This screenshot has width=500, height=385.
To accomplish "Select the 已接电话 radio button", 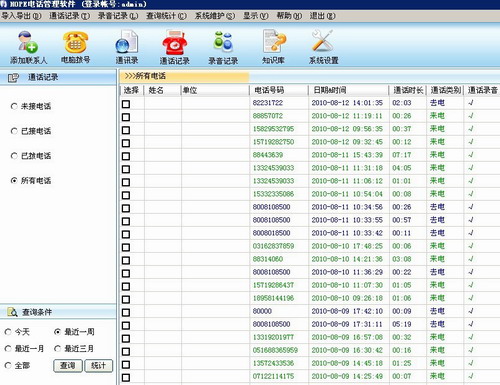I will click(14, 131).
